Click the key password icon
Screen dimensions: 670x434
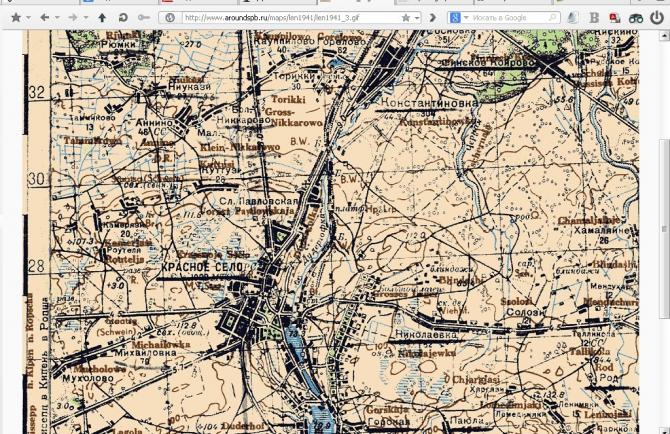pyautogui.click(x=144, y=18)
